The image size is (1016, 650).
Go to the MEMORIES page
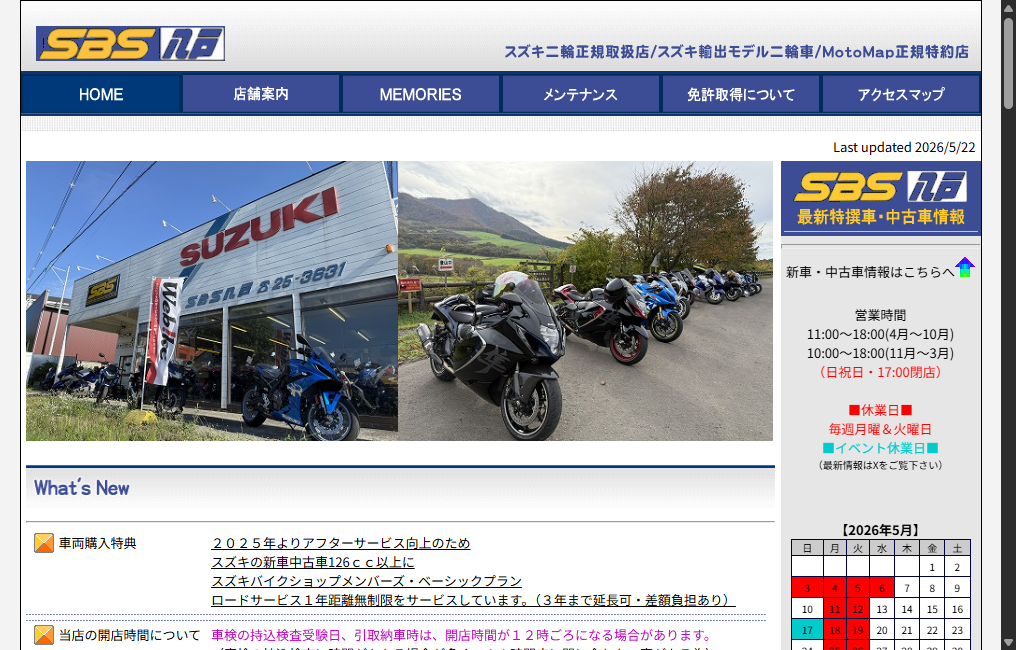[x=421, y=95]
